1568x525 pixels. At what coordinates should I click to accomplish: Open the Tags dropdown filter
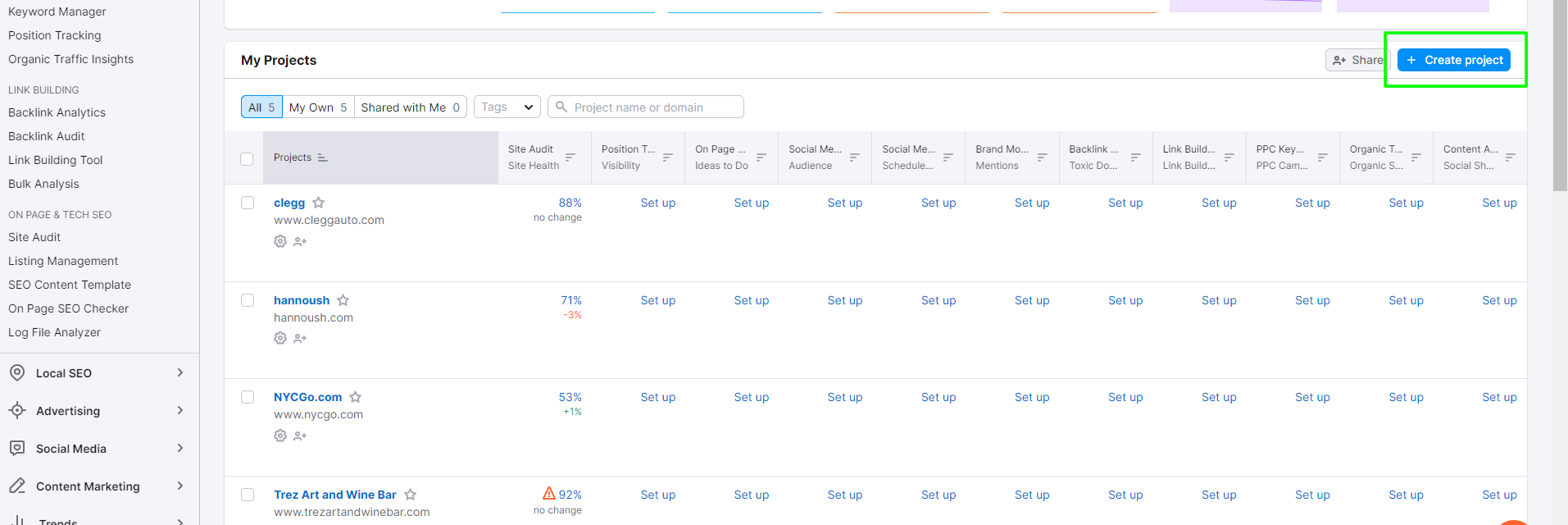(507, 107)
